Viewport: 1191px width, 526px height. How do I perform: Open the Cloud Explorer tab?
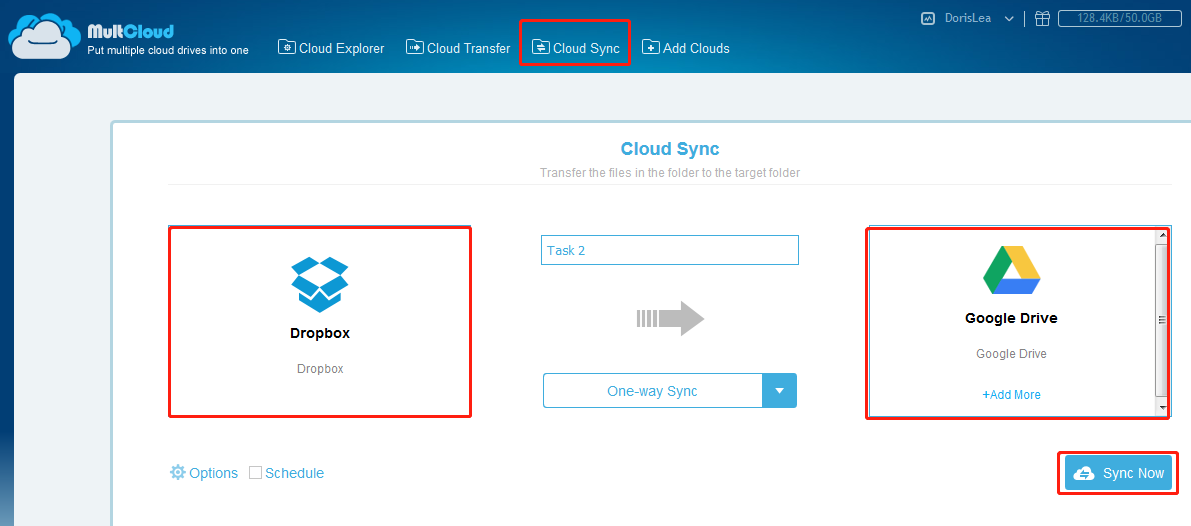pyautogui.click(x=331, y=48)
